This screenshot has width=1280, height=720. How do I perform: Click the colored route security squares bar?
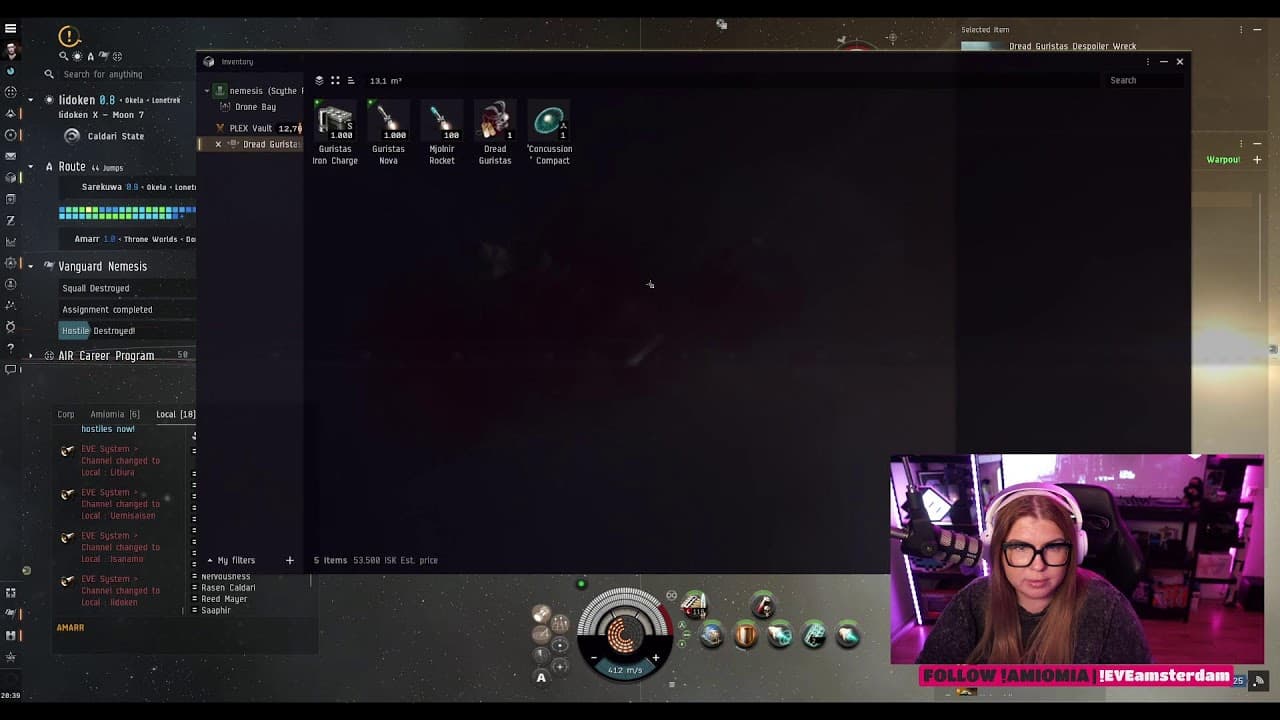pos(127,212)
